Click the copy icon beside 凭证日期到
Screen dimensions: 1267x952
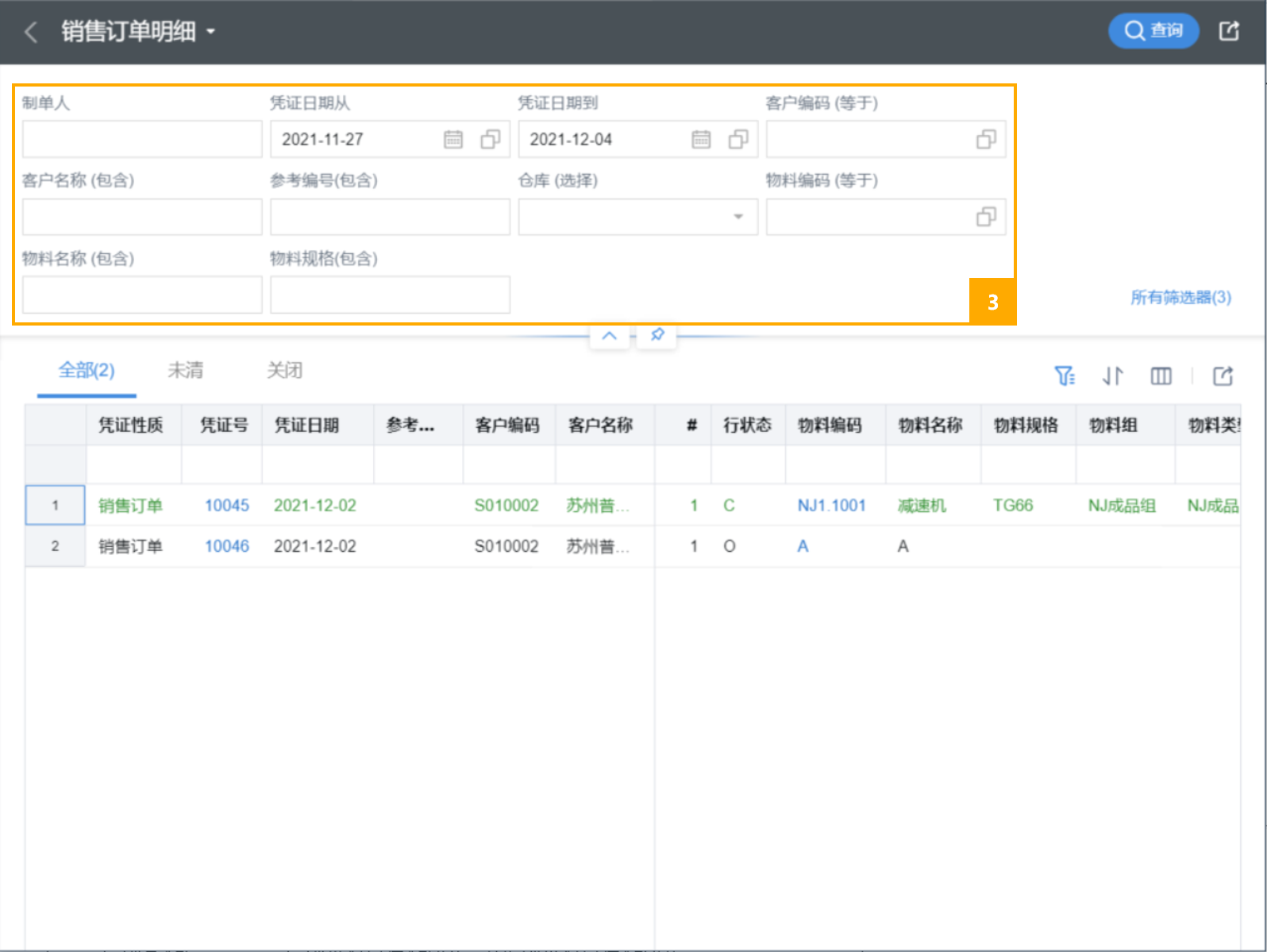[x=738, y=139]
